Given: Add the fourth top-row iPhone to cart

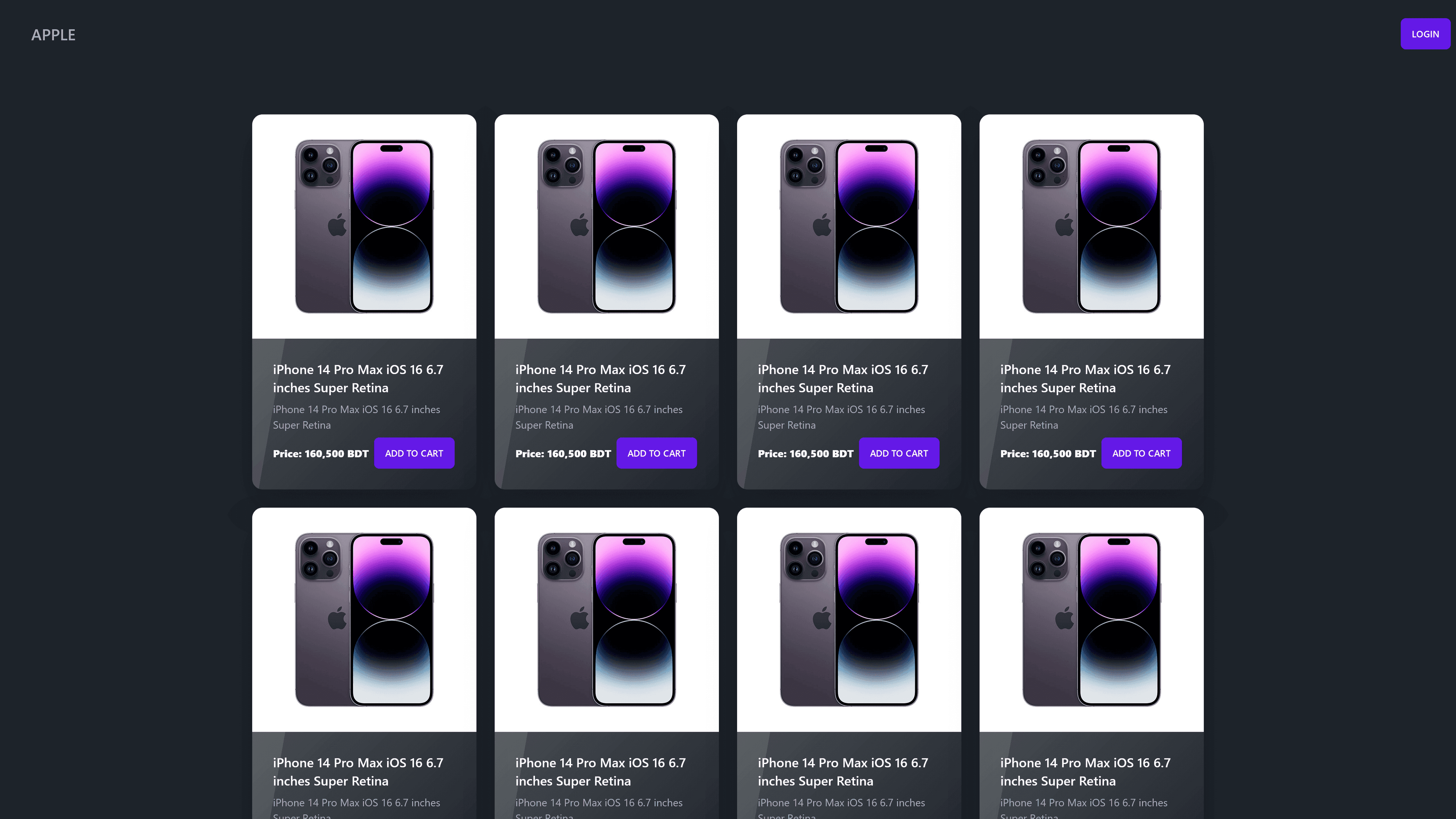Looking at the screenshot, I should pos(1141,453).
